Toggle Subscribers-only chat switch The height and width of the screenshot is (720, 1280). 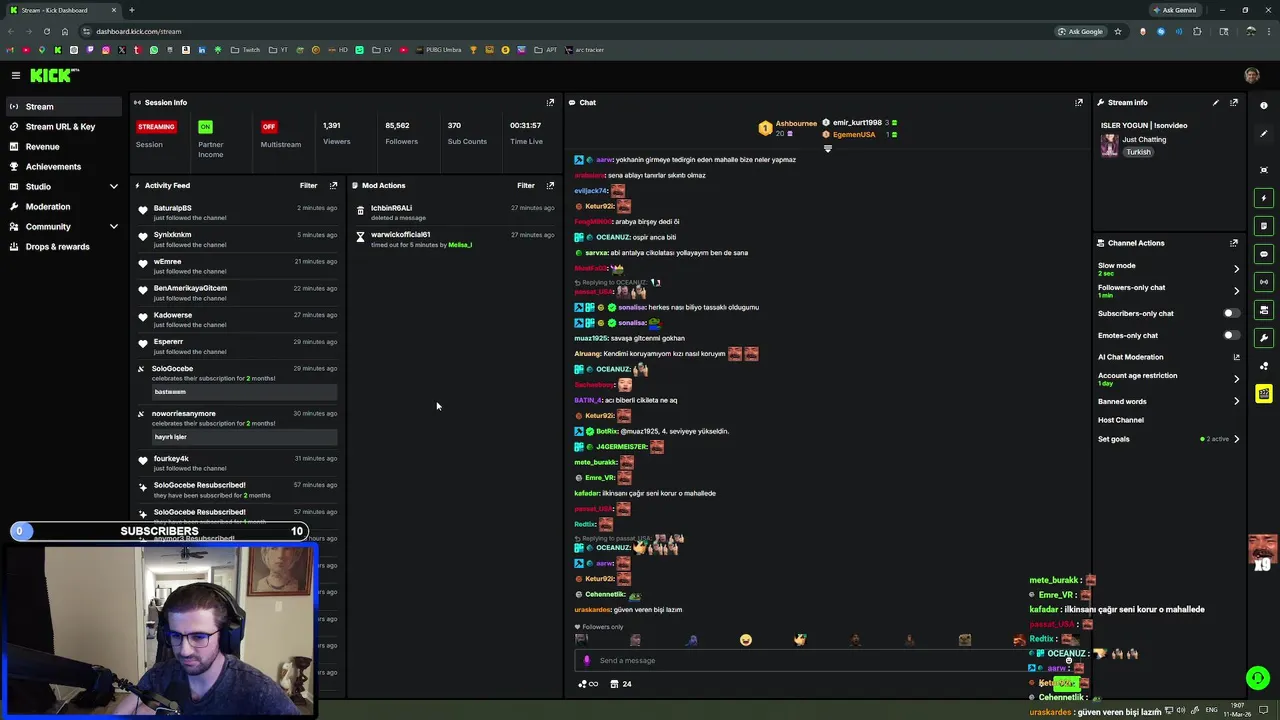(1231, 313)
